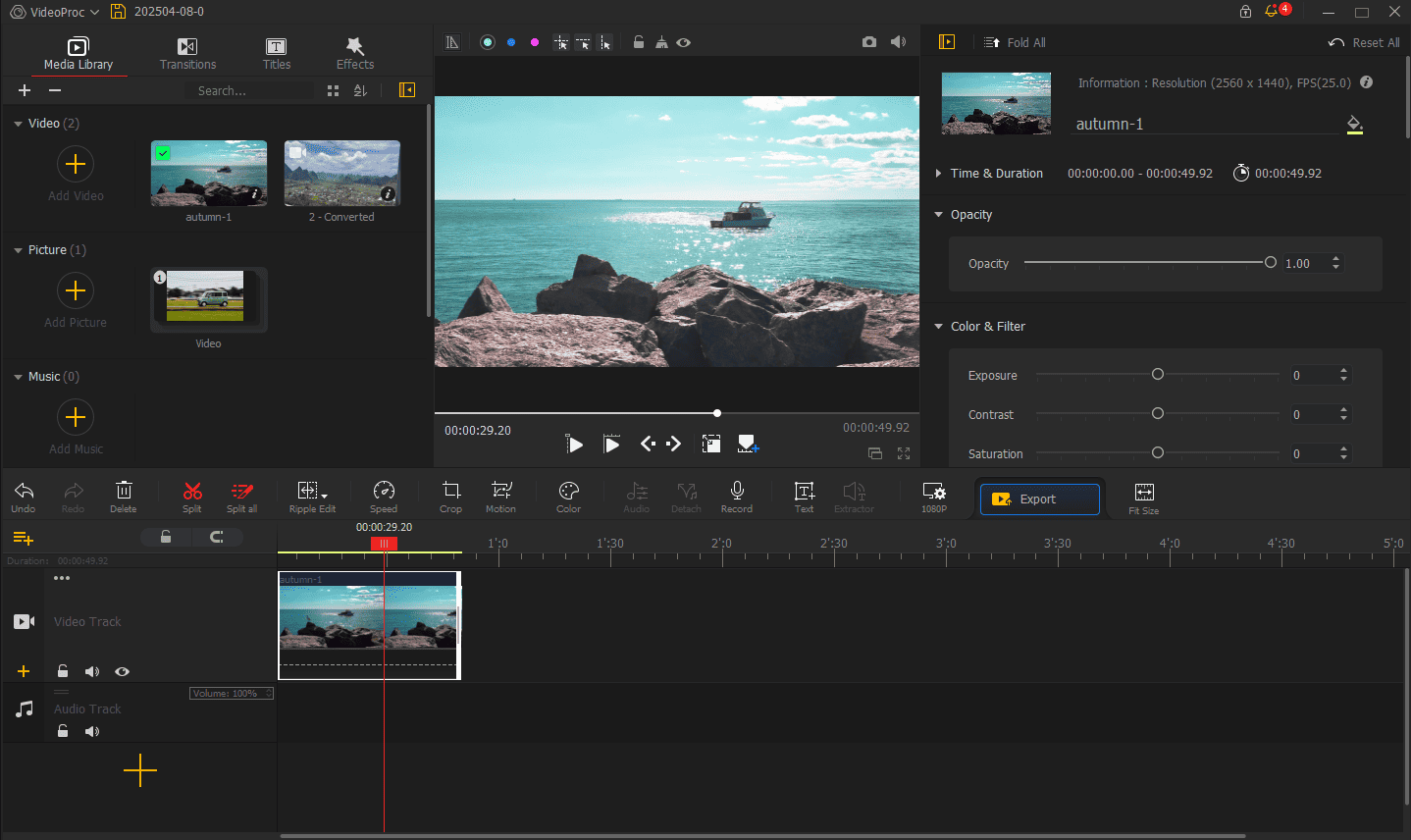Viewport: 1411px width, 840px height.
Task: Open the Motion tool
Action: tap(500, 496)
